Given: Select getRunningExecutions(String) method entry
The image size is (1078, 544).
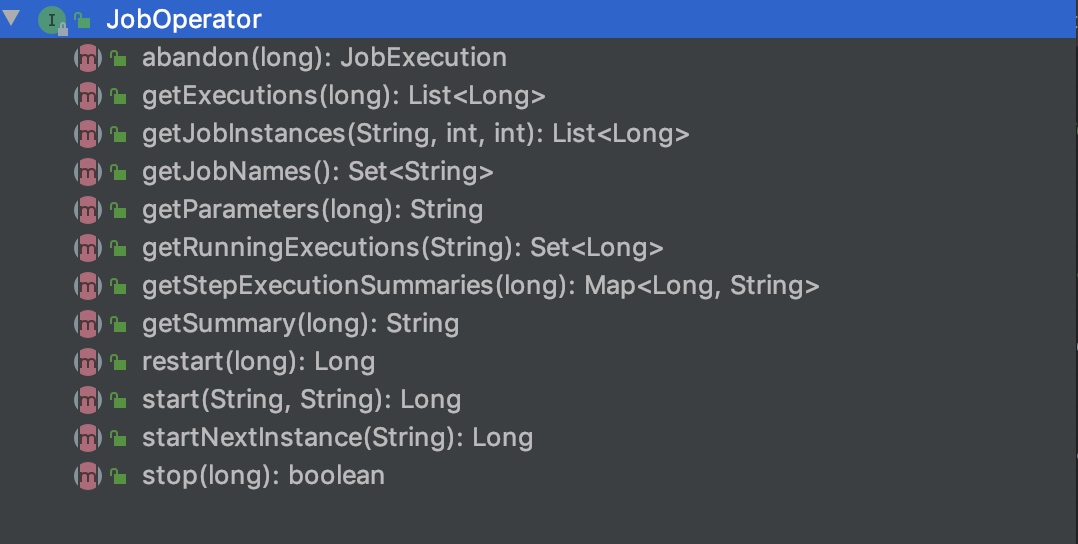Looking at the screenshot, I should [402, 248].
